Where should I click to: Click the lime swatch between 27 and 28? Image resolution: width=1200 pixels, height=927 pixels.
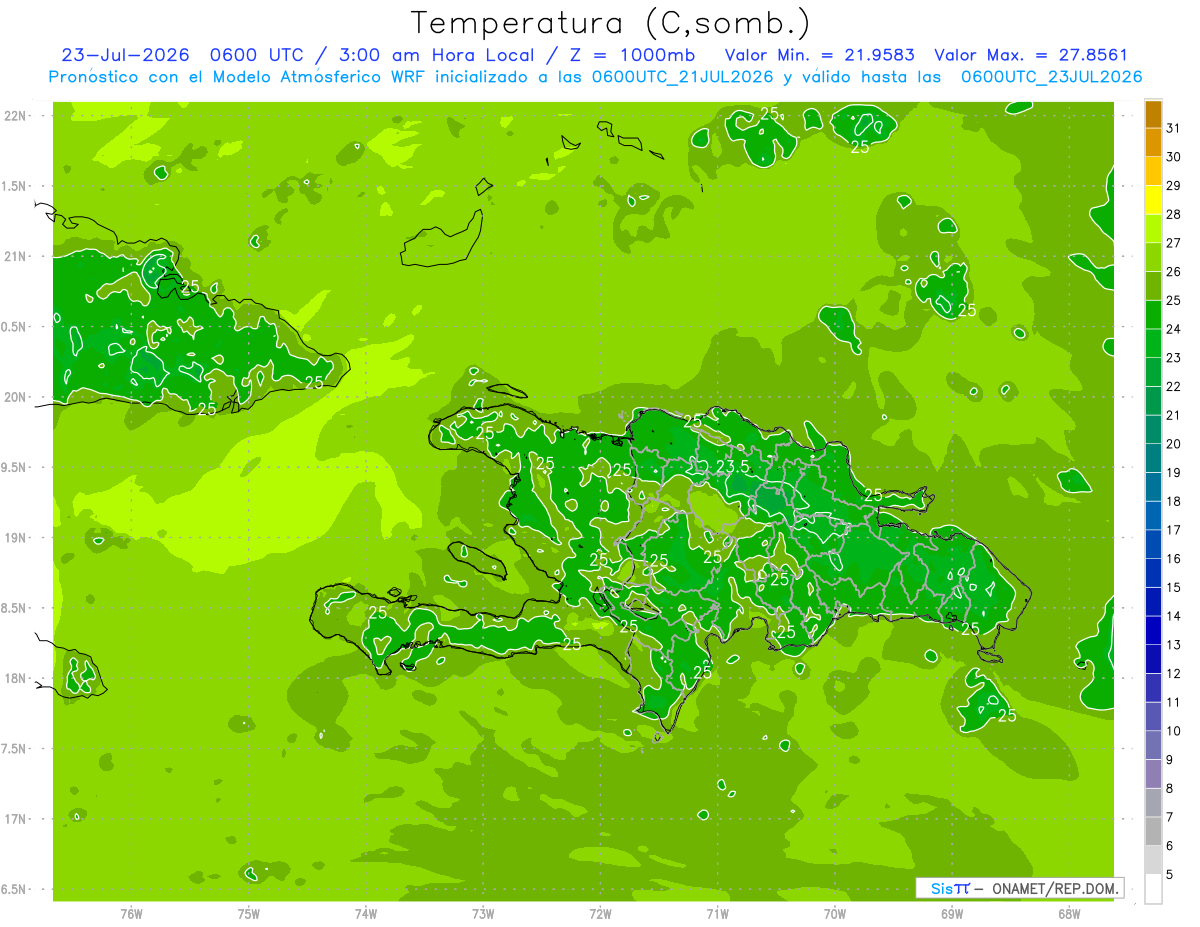click(x=1153, y=228)
